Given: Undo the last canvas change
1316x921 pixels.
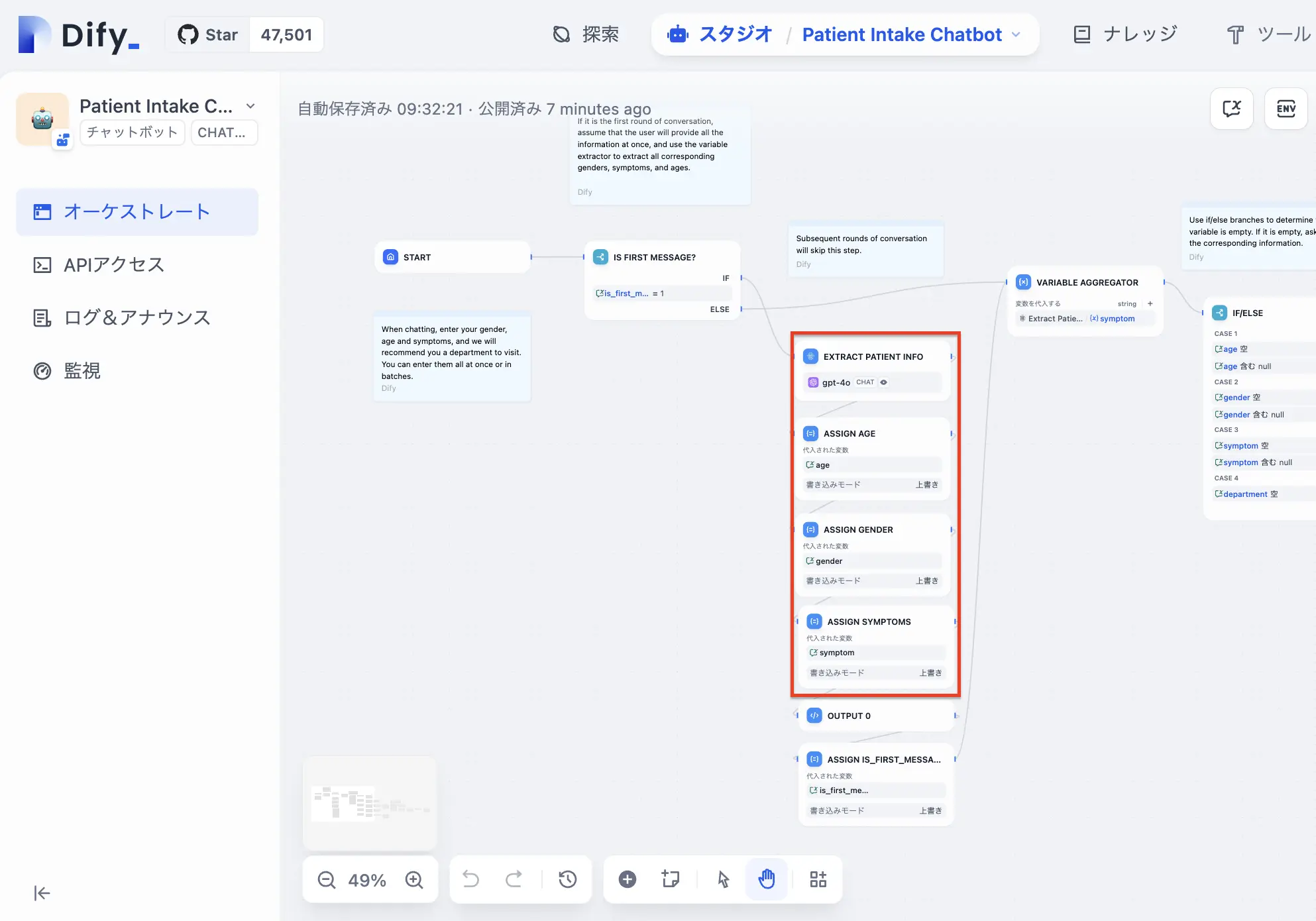Looking at the screenshot, I should coord(470,879).
